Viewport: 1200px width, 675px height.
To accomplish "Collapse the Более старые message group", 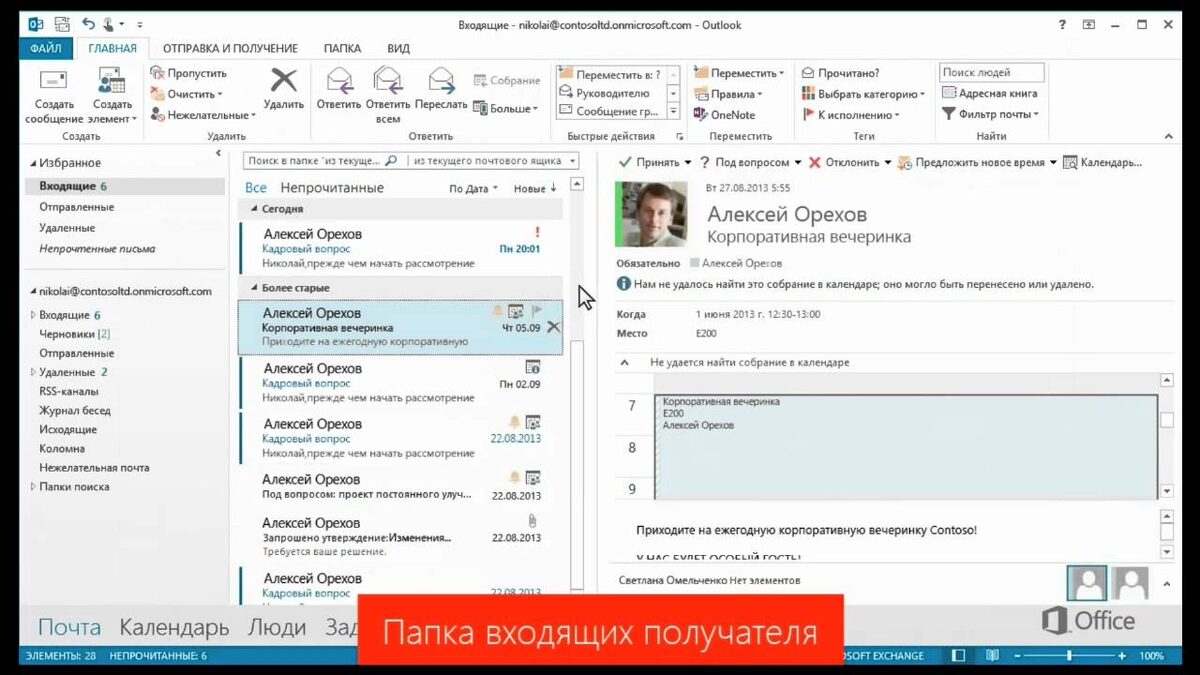I will tap(254, 289).
